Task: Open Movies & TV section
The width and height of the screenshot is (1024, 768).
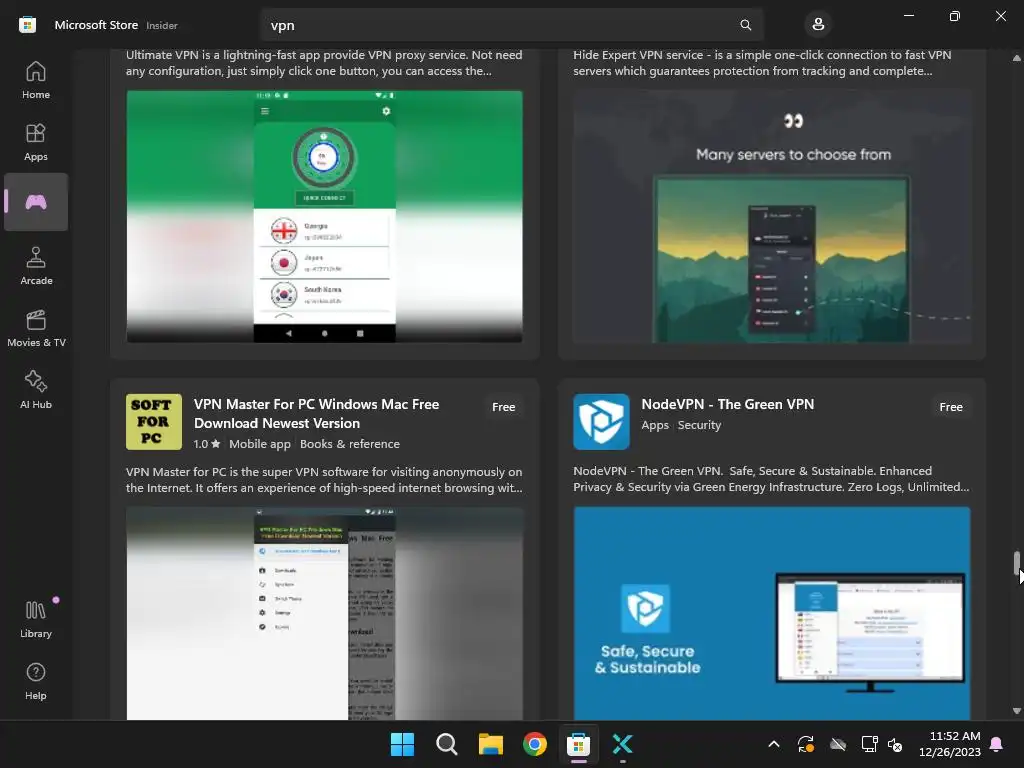Action: 36,328
